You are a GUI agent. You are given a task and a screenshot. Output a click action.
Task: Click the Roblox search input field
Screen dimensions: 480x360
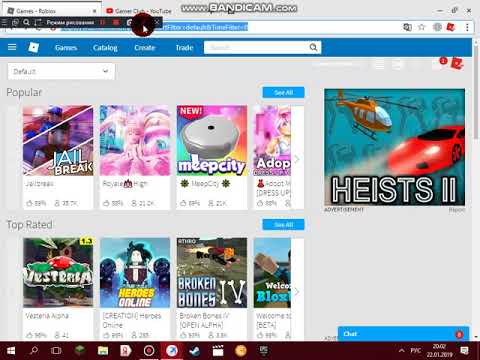pos(257,47)
